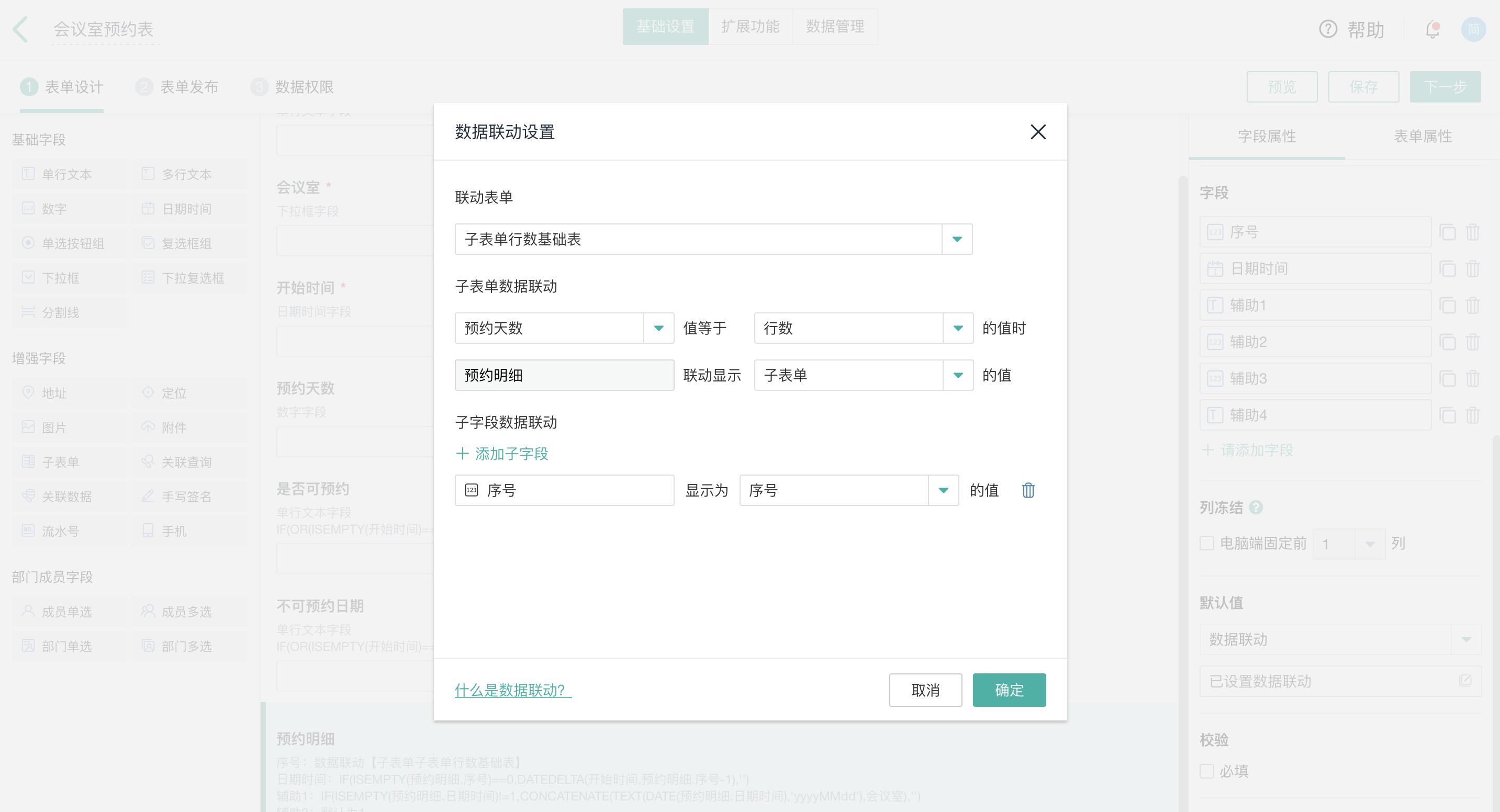This screenshot has width=1500, height=812.
Task: Enable the 必填 validation checkbox
Action: tap(1206, 770)
